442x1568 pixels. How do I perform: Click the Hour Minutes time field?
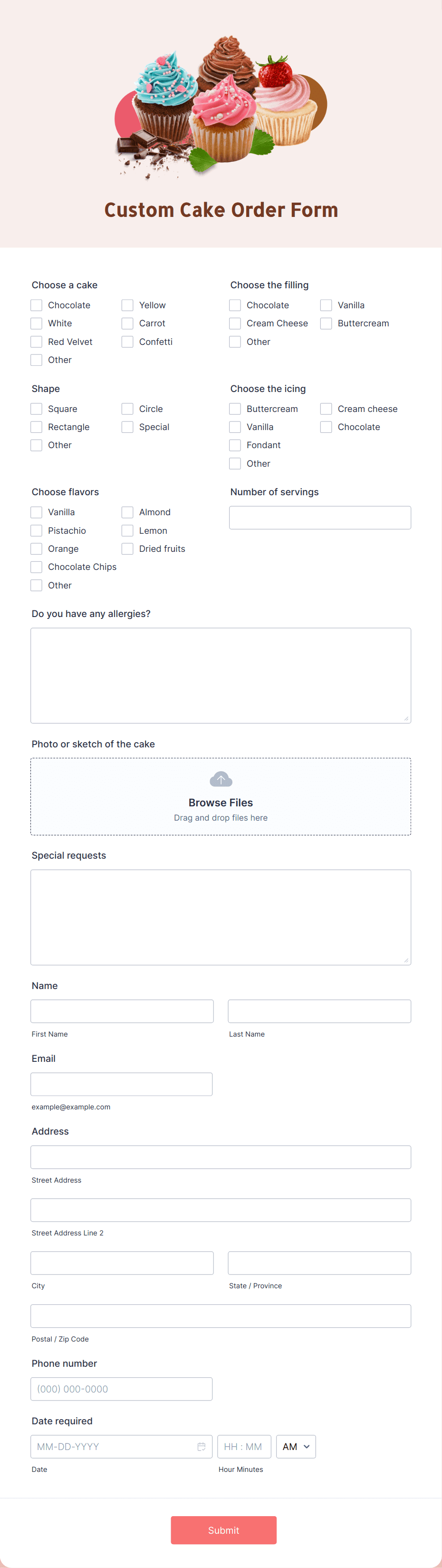point(244,1447)
